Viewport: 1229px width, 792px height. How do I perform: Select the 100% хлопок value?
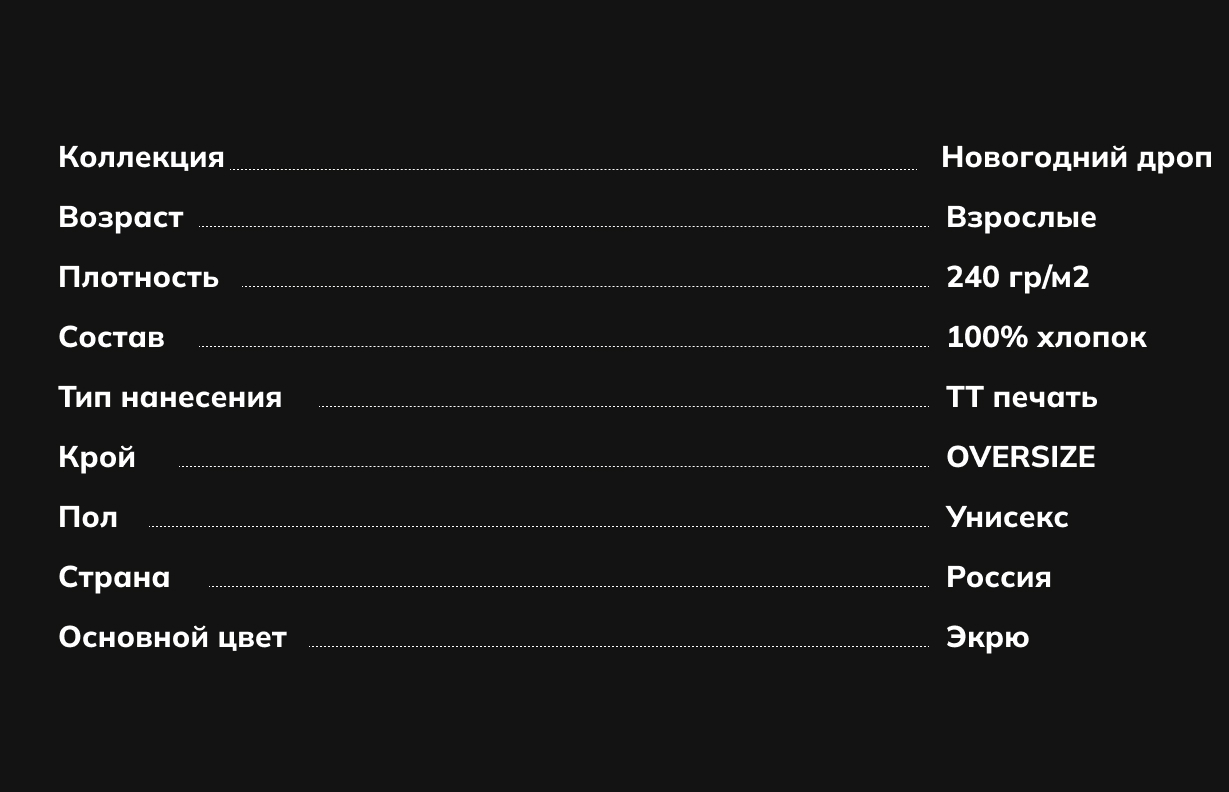point(1046,337)
